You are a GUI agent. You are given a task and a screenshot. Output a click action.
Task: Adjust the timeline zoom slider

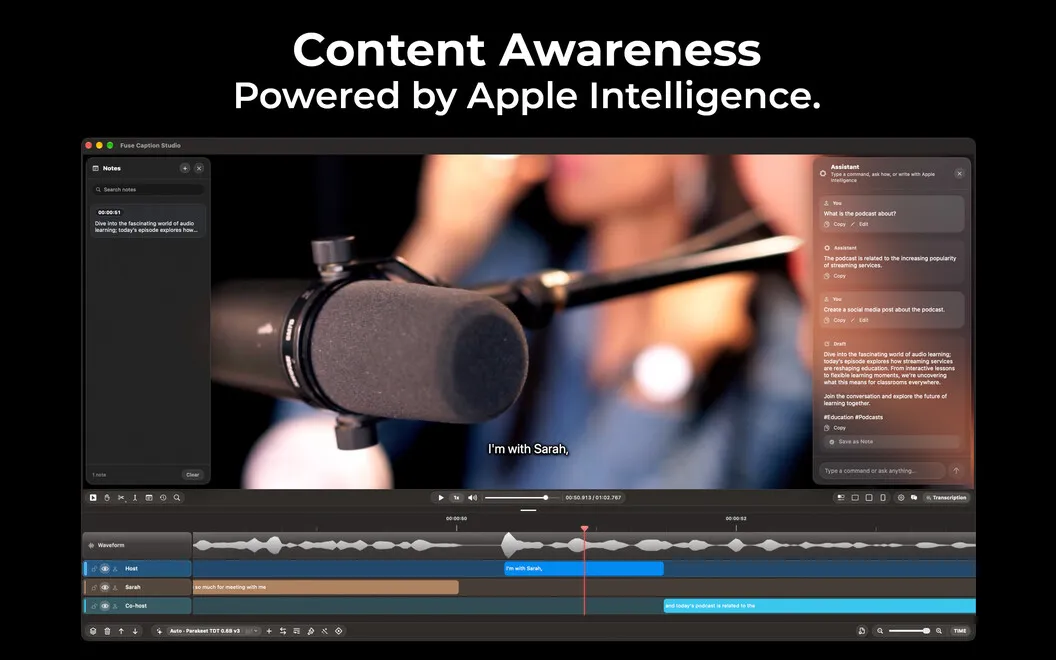click(x=909, y=631)
